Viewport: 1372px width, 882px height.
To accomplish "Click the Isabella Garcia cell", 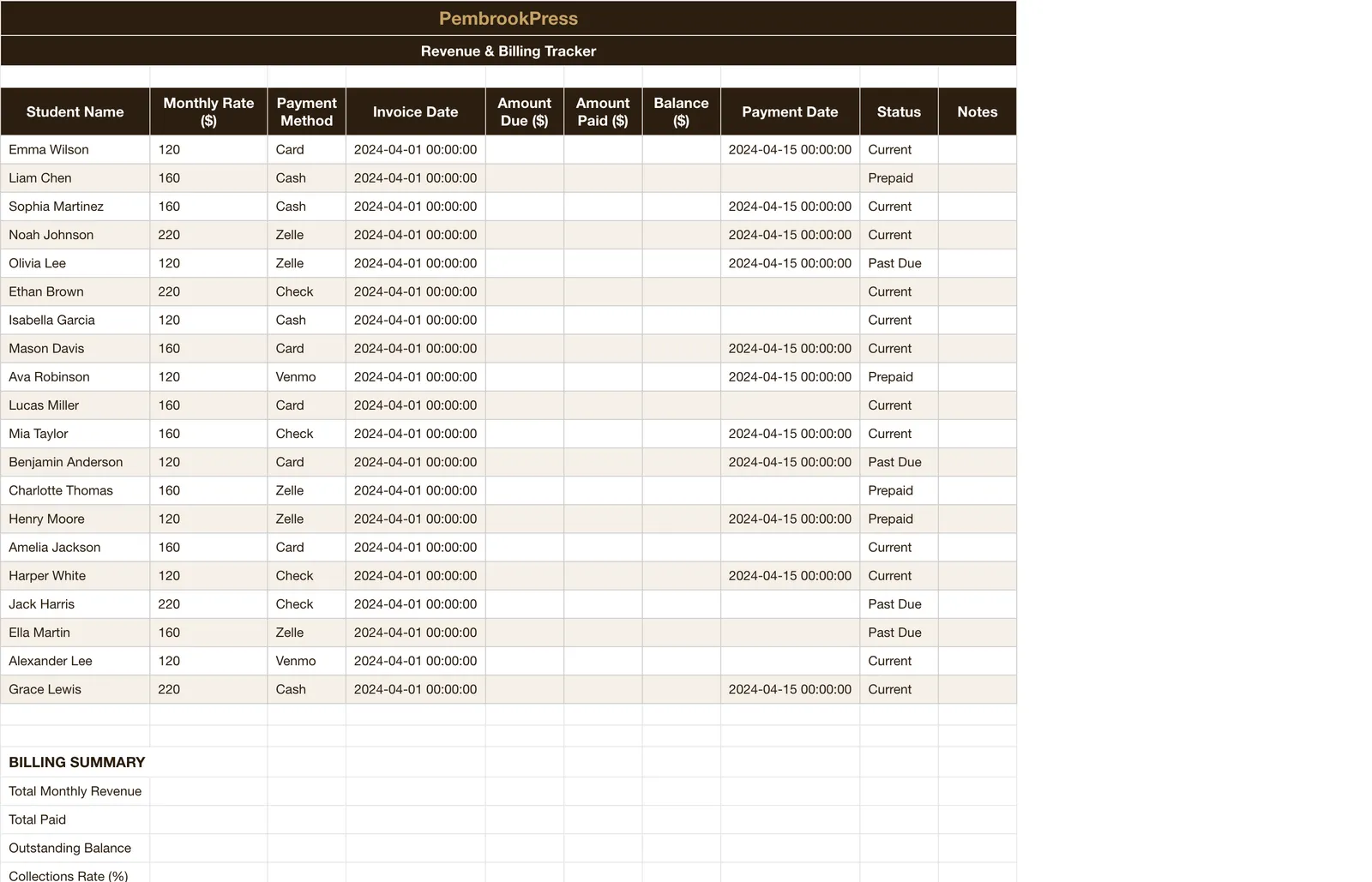I will (x=75, y=320).
